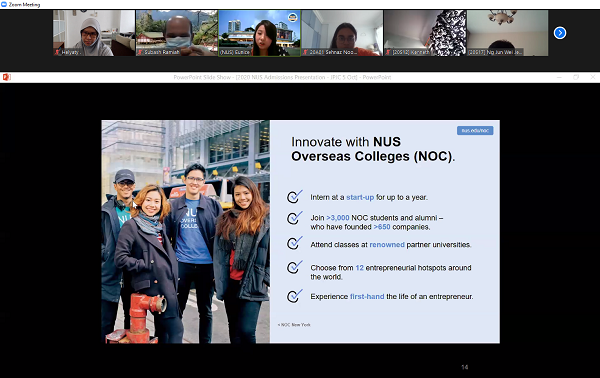The image size is (600, 378).
Task: Click the PowerPoint Slide Show window title
Action: click(x=282, y=77)
